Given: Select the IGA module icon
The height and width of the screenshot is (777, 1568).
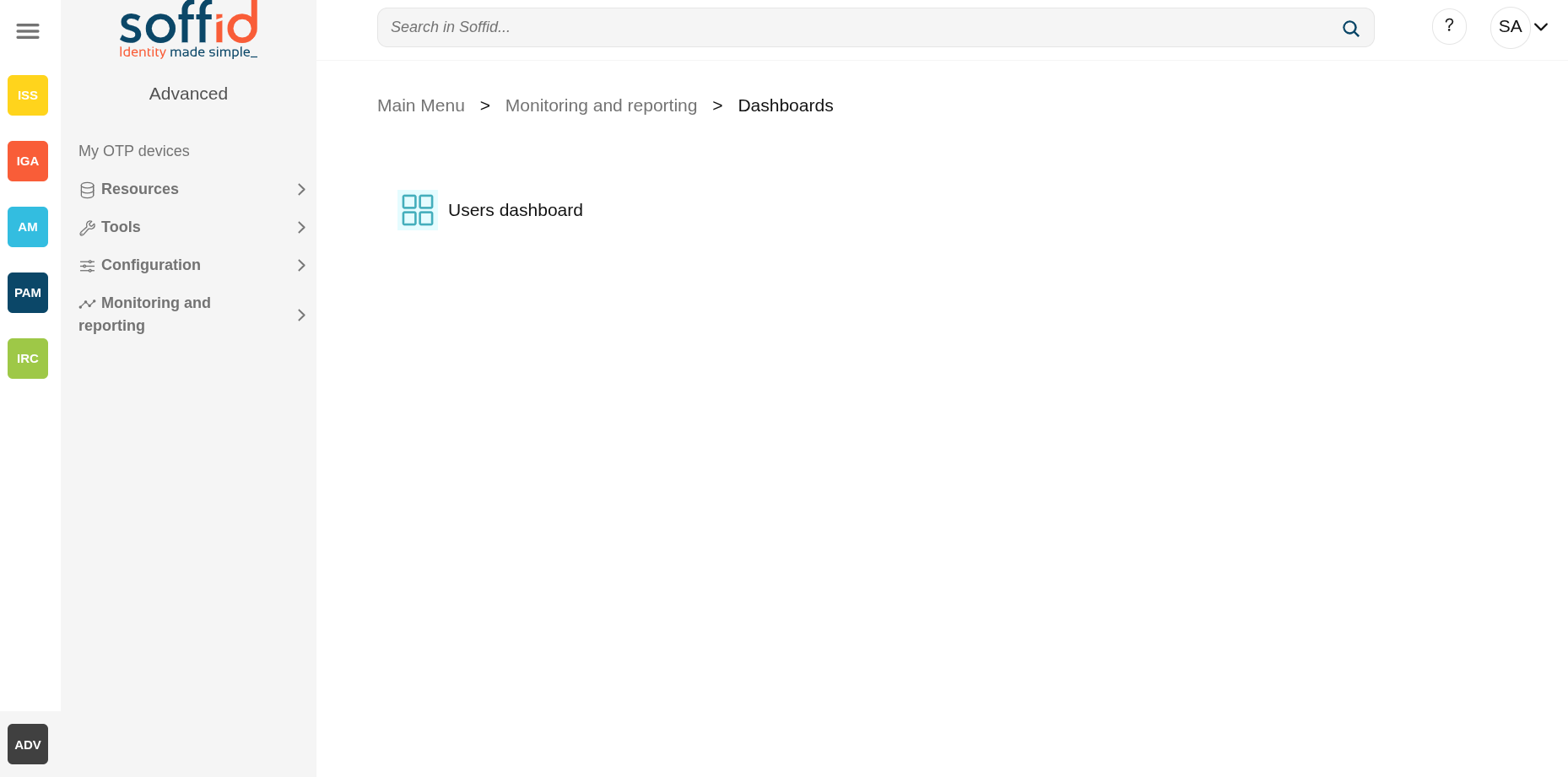Looking at the screenshot, I should pyautogui.click(x=28, y=161).
